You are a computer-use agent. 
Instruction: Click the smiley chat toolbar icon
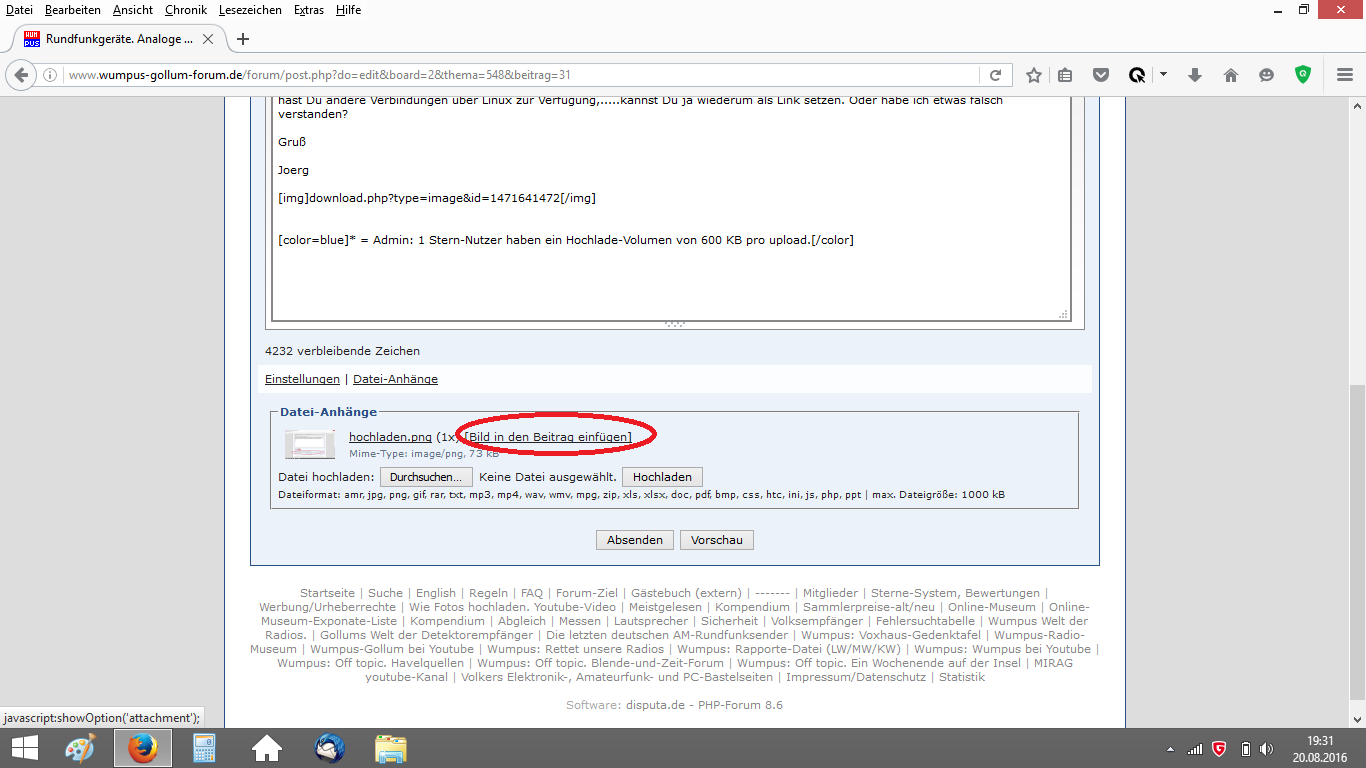(x=1266, y=75)
